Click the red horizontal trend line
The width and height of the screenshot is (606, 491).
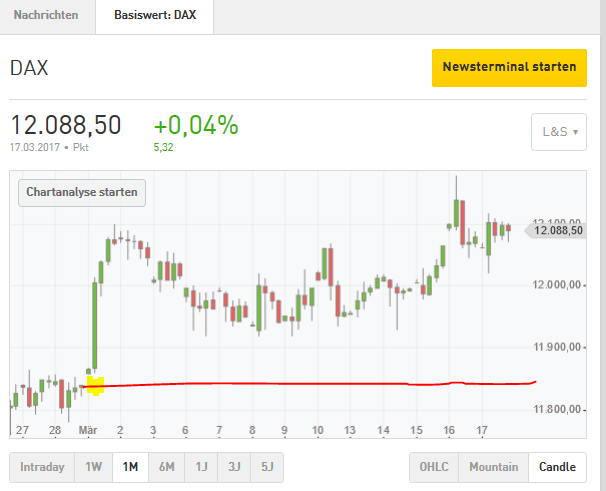click(300, 383)
